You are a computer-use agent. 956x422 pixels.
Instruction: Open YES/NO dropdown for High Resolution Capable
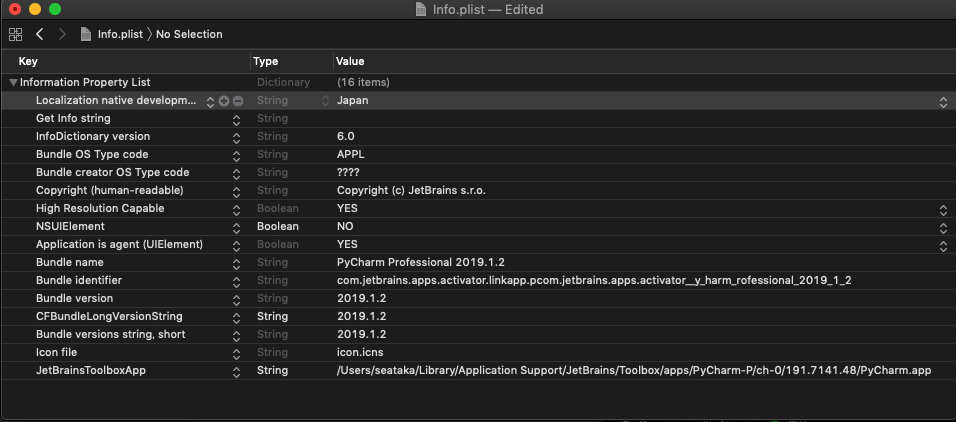pyautogui.click(x=943, y=210)
